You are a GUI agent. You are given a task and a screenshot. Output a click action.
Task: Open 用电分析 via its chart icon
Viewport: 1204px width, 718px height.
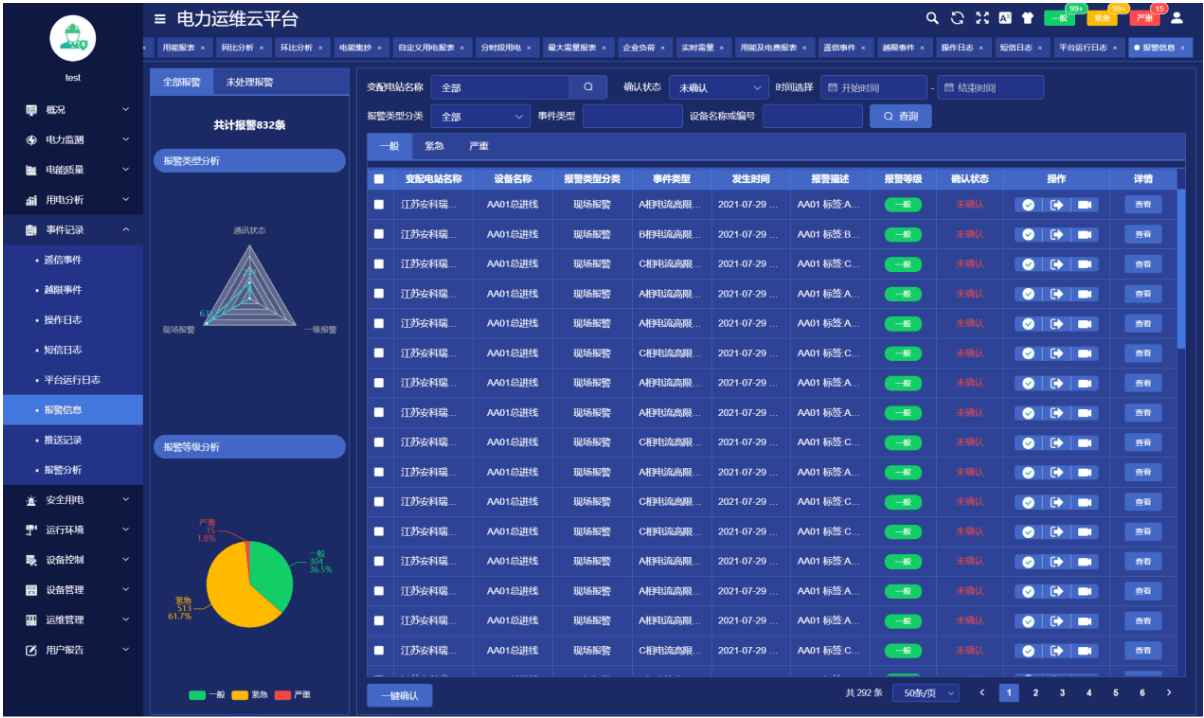pos(31,200)
